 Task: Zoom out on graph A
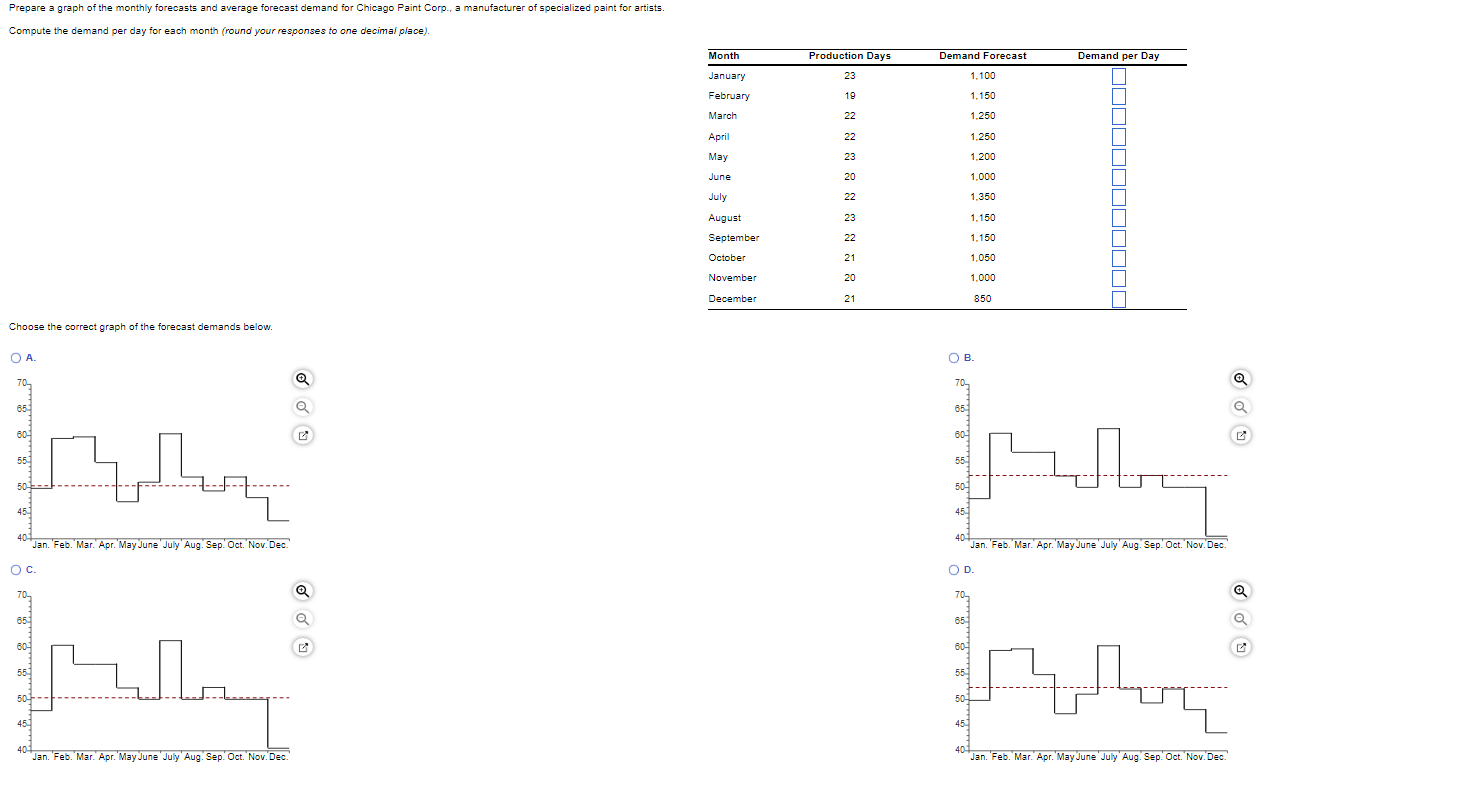pos(301,407)
